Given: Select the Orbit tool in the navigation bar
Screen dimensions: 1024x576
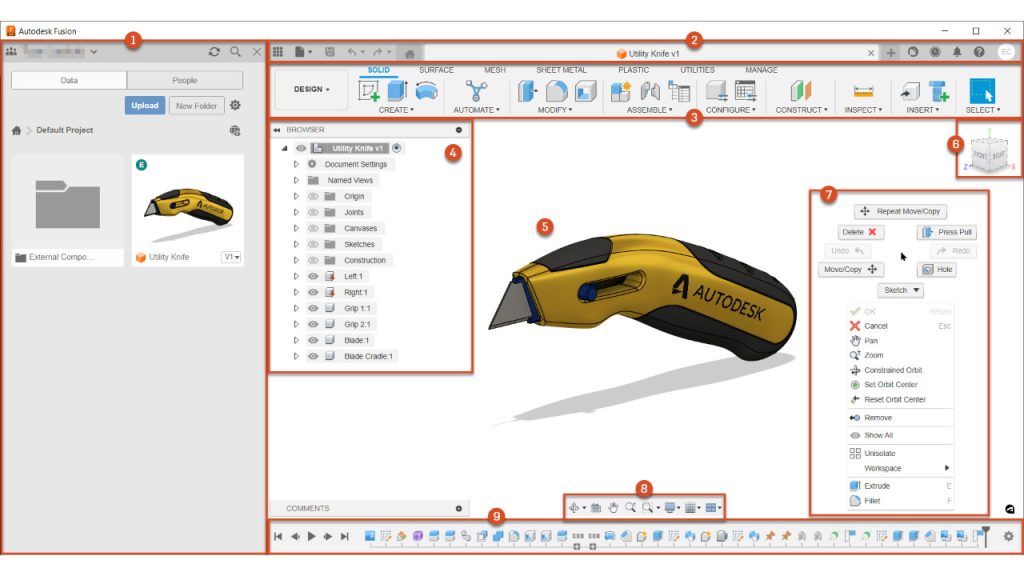Looking at the screenshot, I should (x=575, y=507).
